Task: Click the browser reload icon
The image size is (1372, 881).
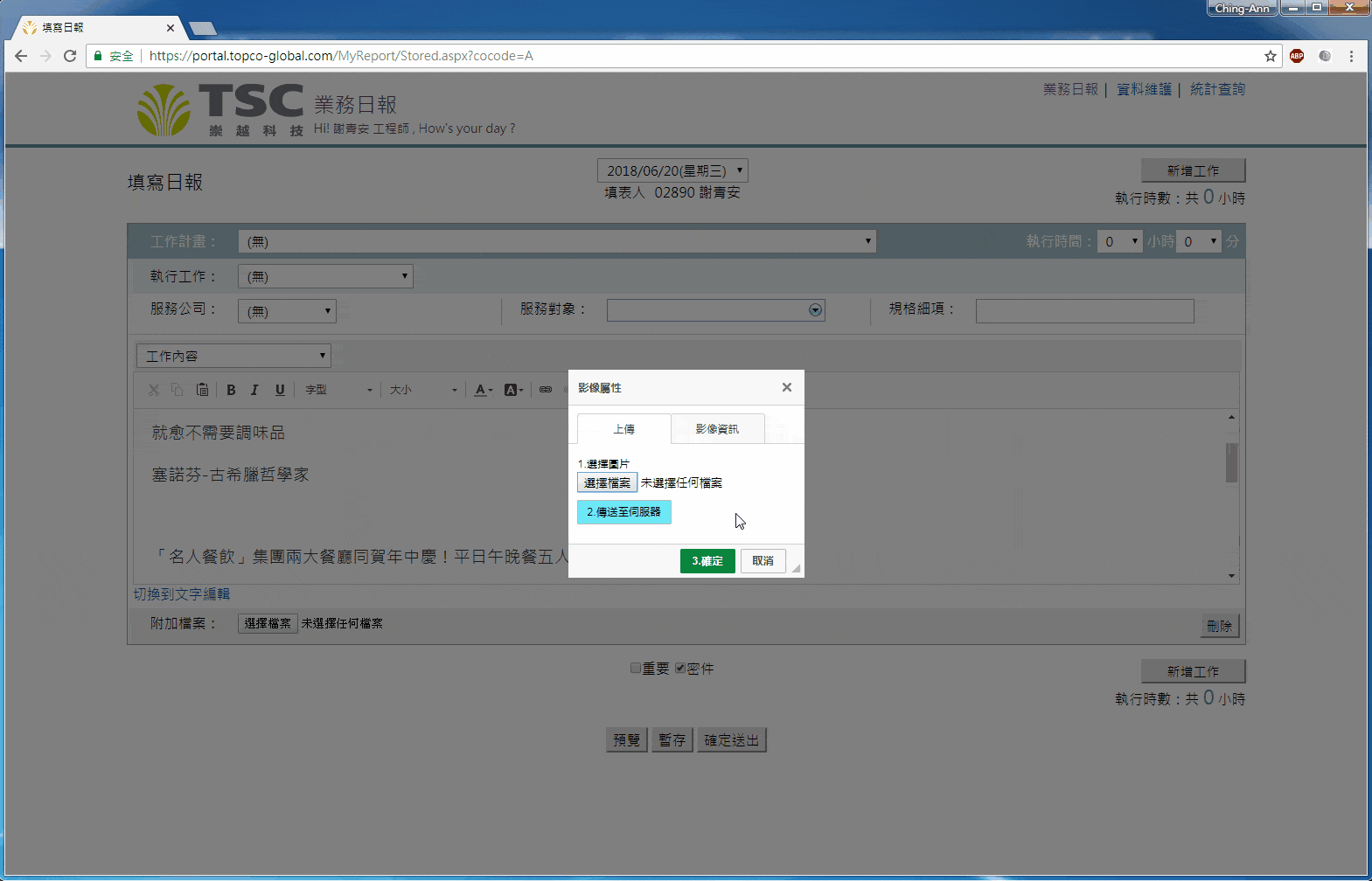Action: pyautogui.click(x=70, y=56)
